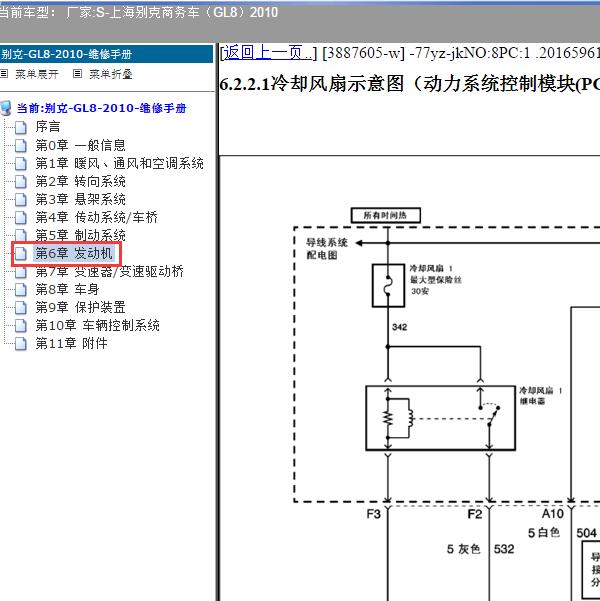Click the 别克-GL8-2010-维修手册 panel header

click(106, 54)
